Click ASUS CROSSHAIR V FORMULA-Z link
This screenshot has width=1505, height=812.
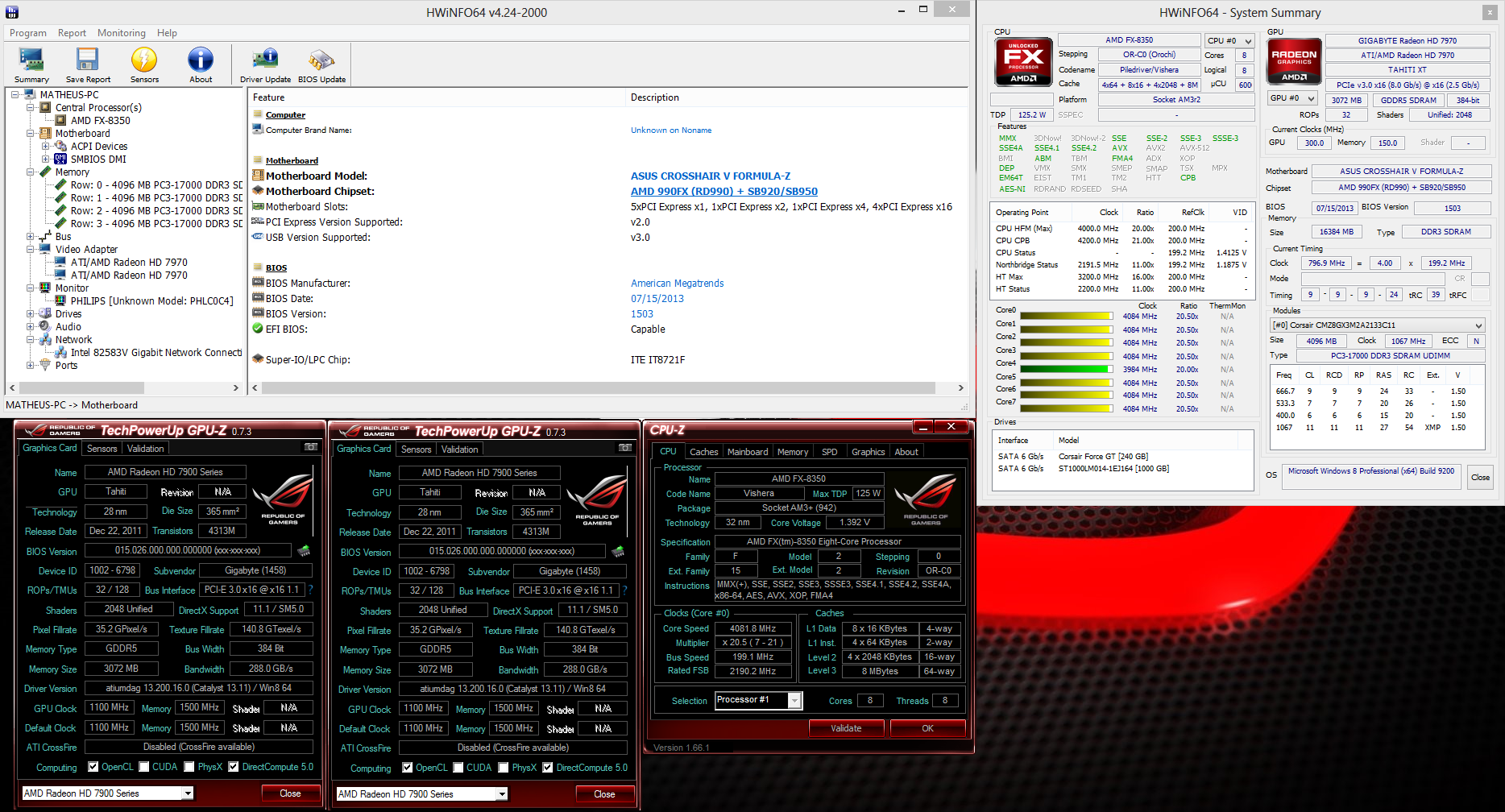[x=711, y=176]
